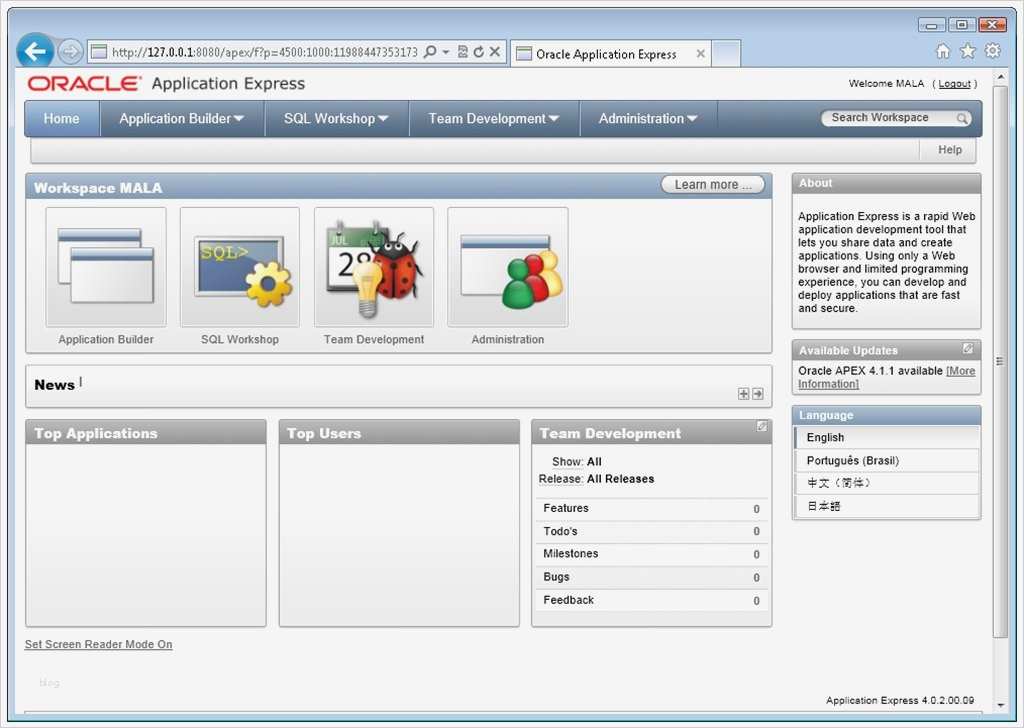Select Português (Brasil) language
The image size is (1024, 728).
(x=887, y=460)
